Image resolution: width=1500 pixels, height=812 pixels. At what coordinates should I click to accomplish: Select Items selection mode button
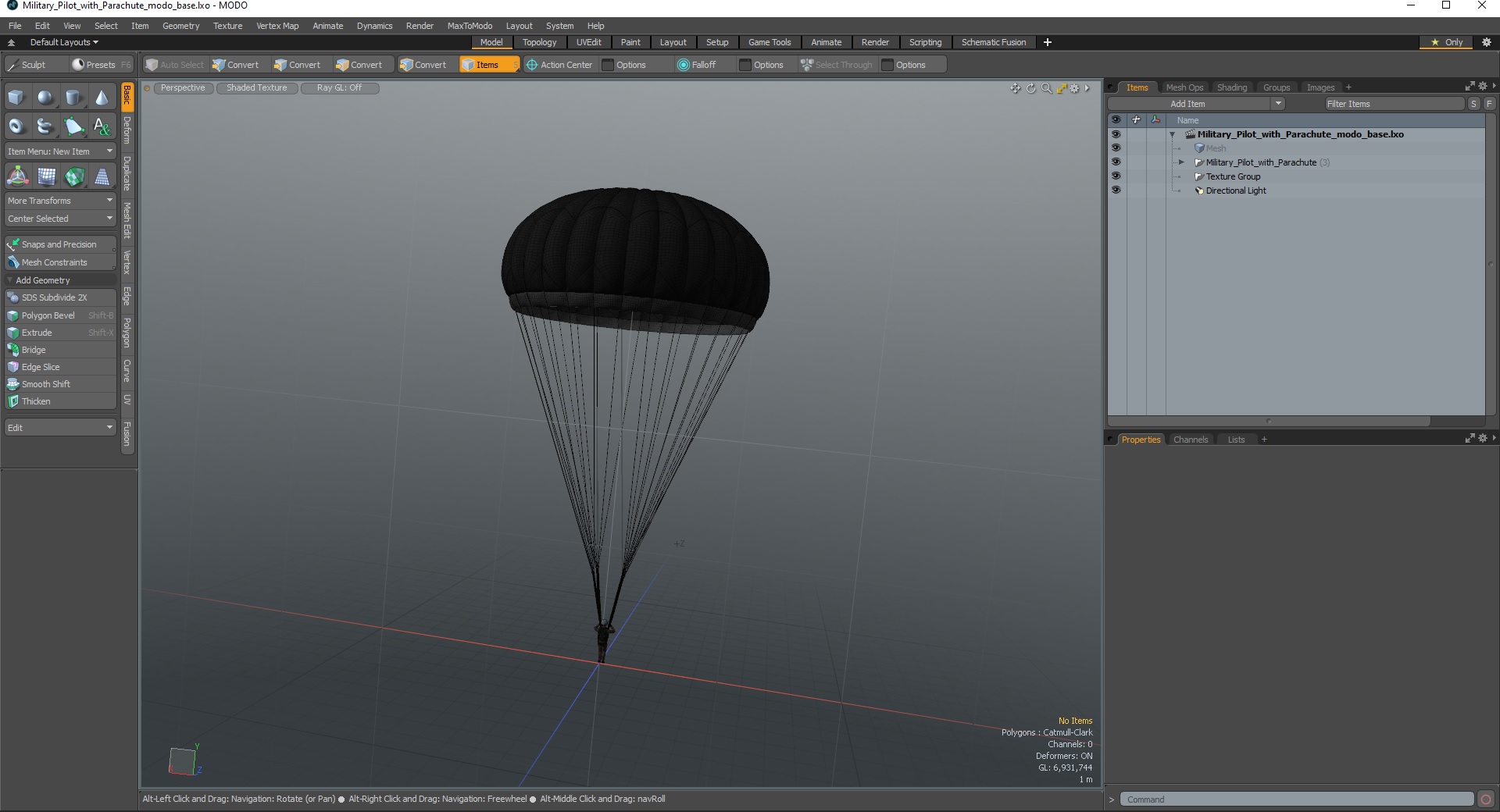coord(488,65)
